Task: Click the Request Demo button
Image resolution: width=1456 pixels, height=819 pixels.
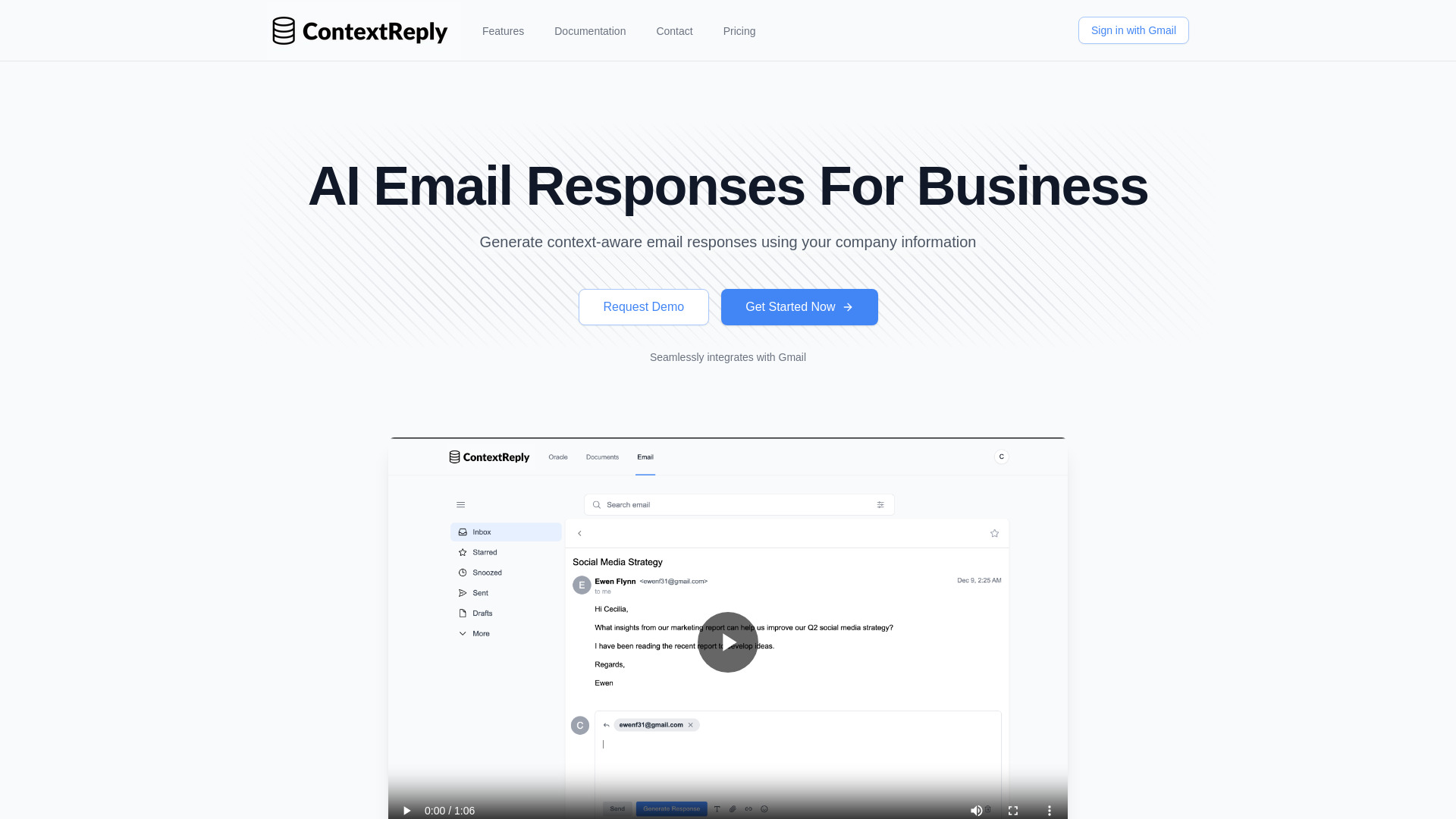Action: (x=643, y=306)
